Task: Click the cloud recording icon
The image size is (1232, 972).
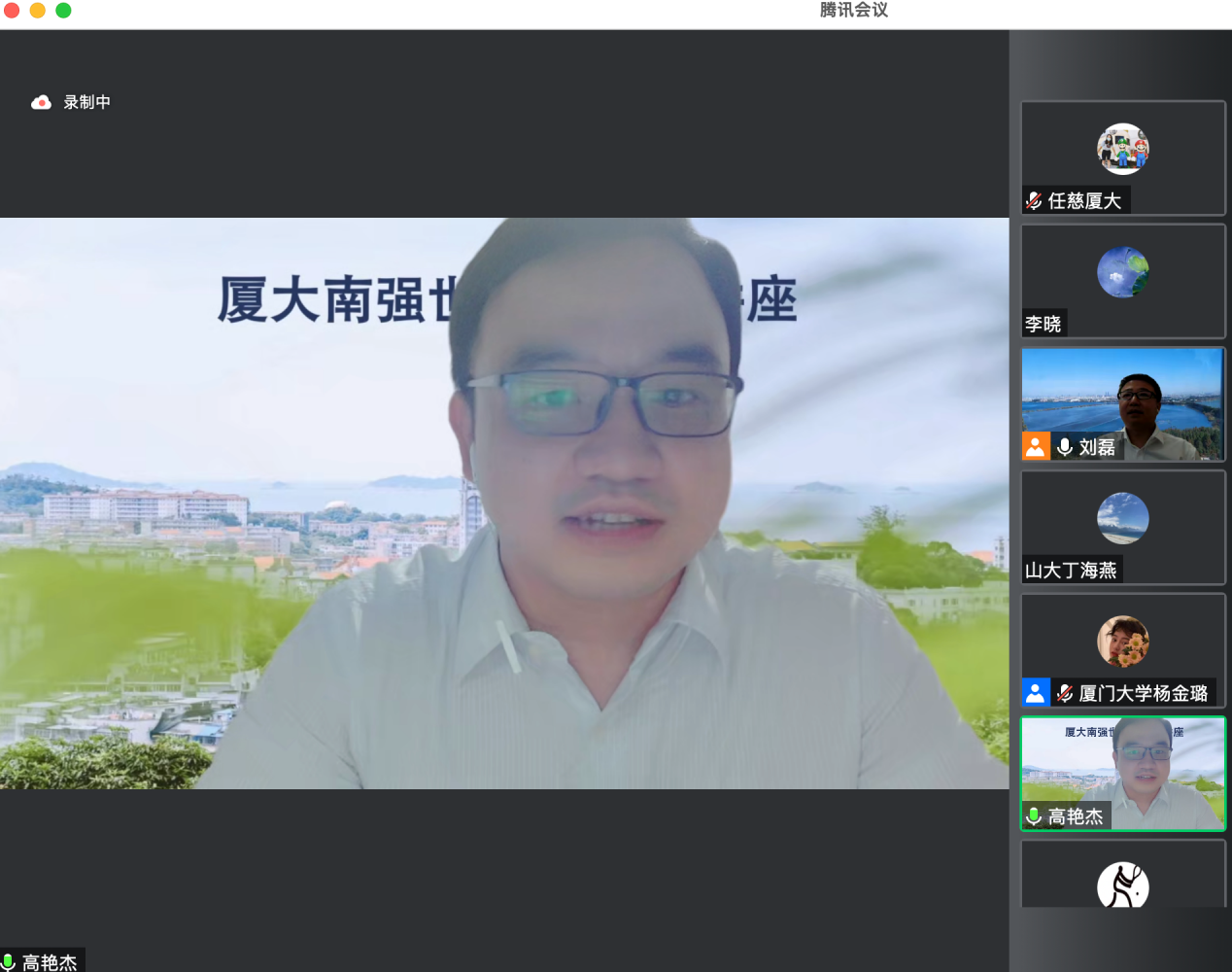Action: (x=41, y=102)
